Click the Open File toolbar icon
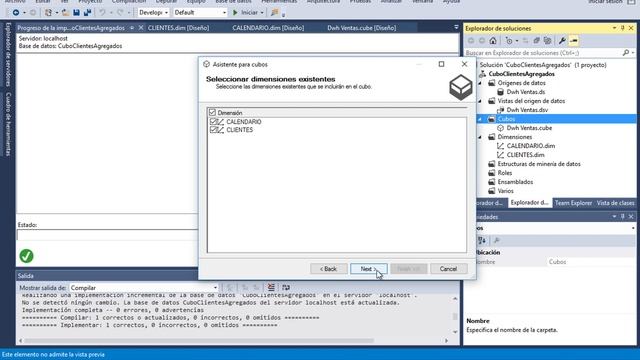This screenshot has height=360, width=640. 65,13
